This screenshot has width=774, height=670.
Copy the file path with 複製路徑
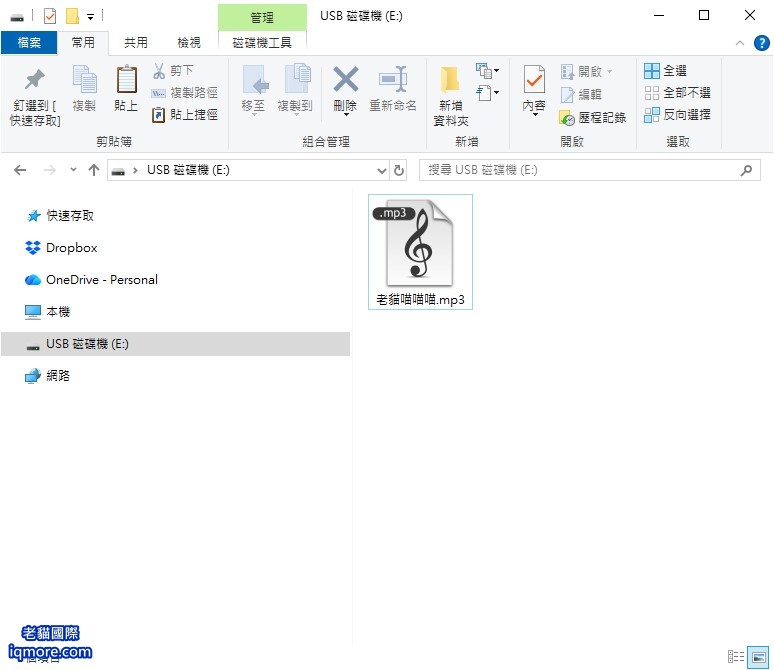pos(185,93)
